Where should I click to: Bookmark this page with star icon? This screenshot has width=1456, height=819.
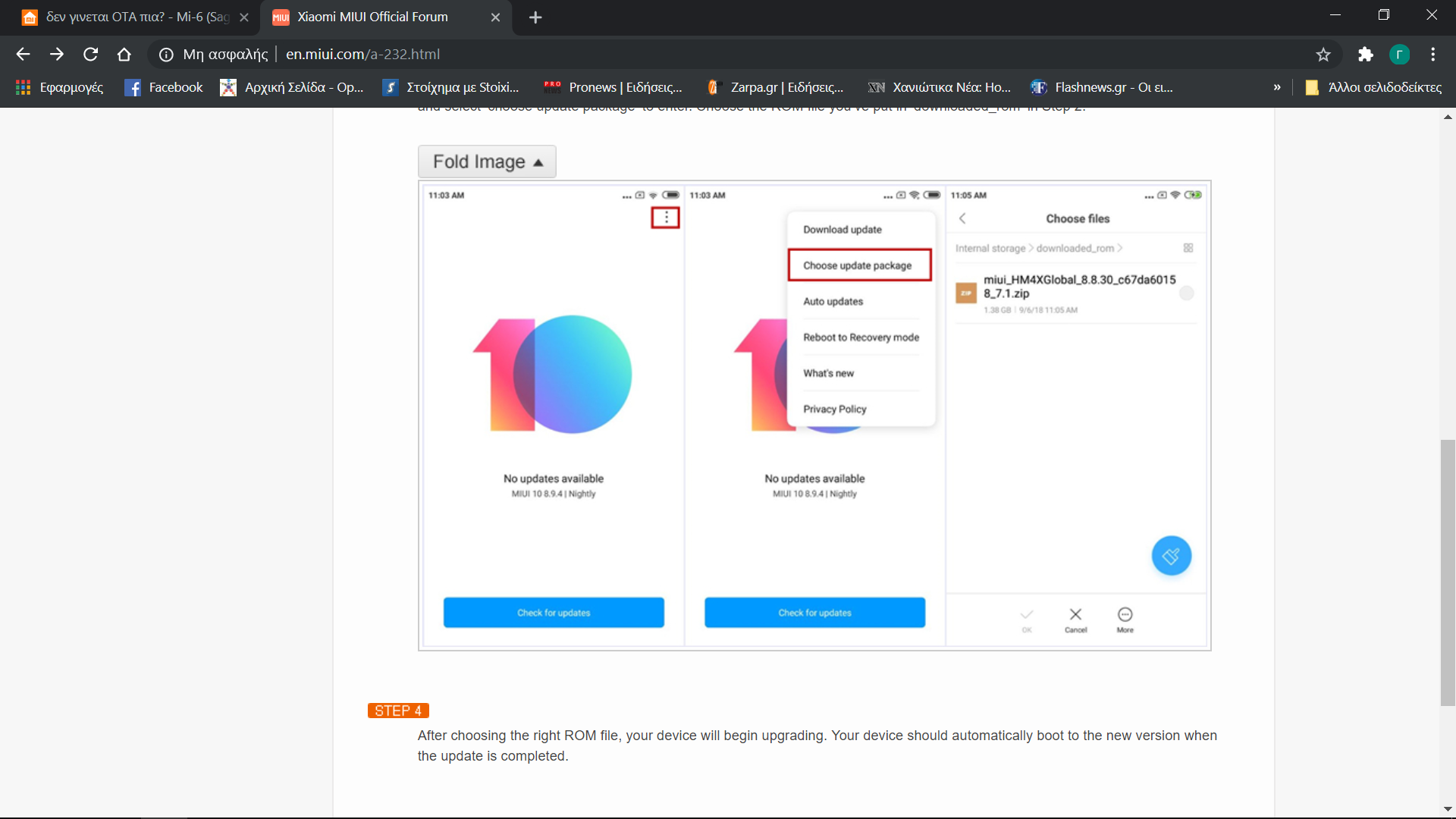pos(1323,54)
